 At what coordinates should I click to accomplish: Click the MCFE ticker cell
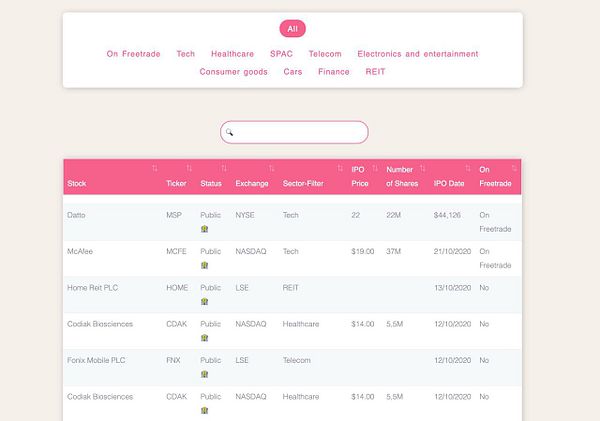(x=176, y=251)
